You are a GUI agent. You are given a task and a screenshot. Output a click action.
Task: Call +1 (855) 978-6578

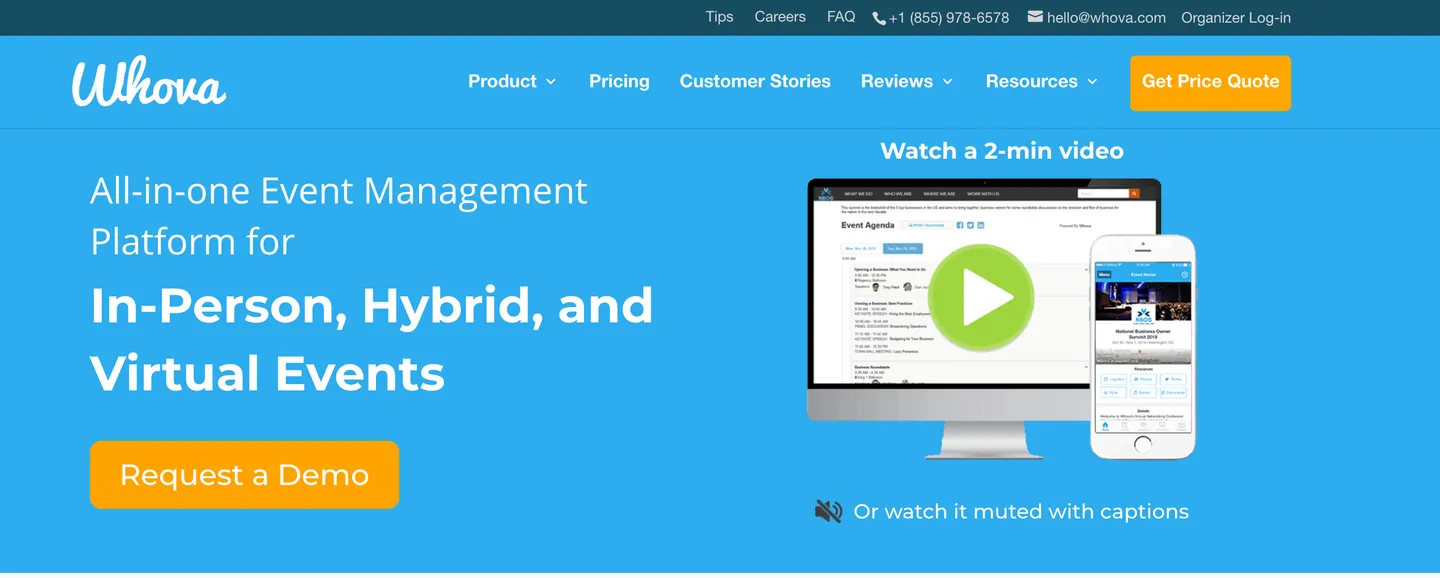point(949,18)
